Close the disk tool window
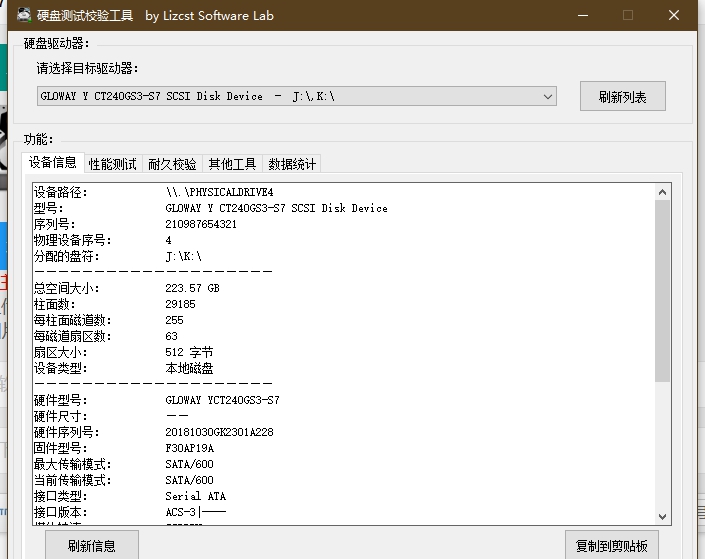This screenshot has width=705, height=559. (674, 15)
